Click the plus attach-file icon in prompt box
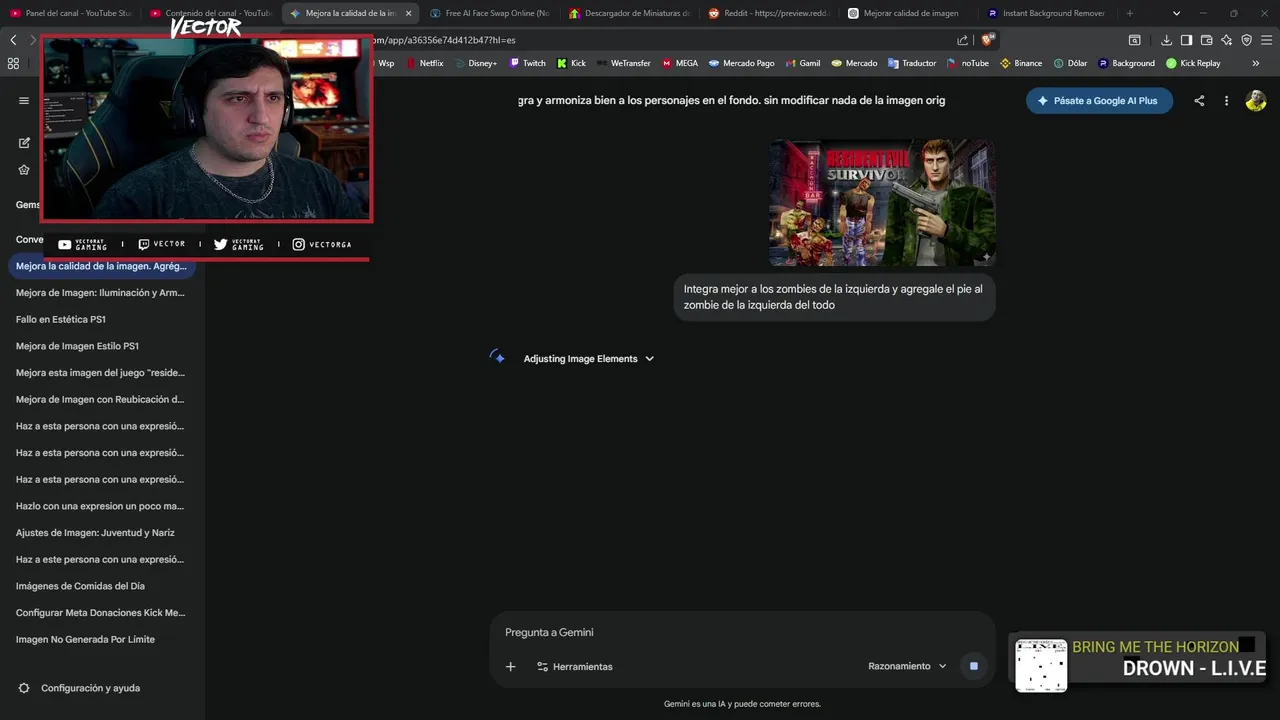Image resolution: width=1280 pixels, height=720 pixels. (510, 666)
